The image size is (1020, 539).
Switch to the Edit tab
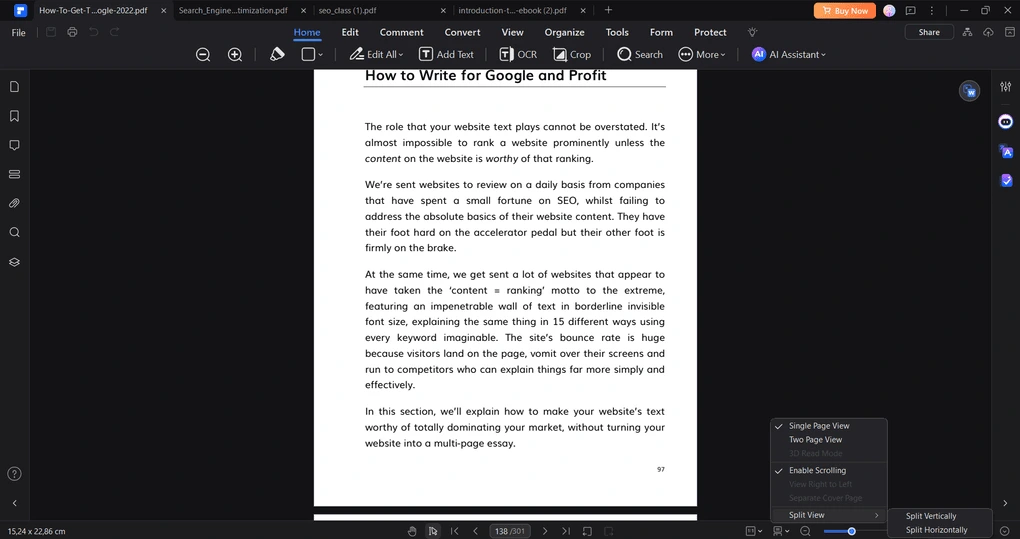click(x=350, y=33)
